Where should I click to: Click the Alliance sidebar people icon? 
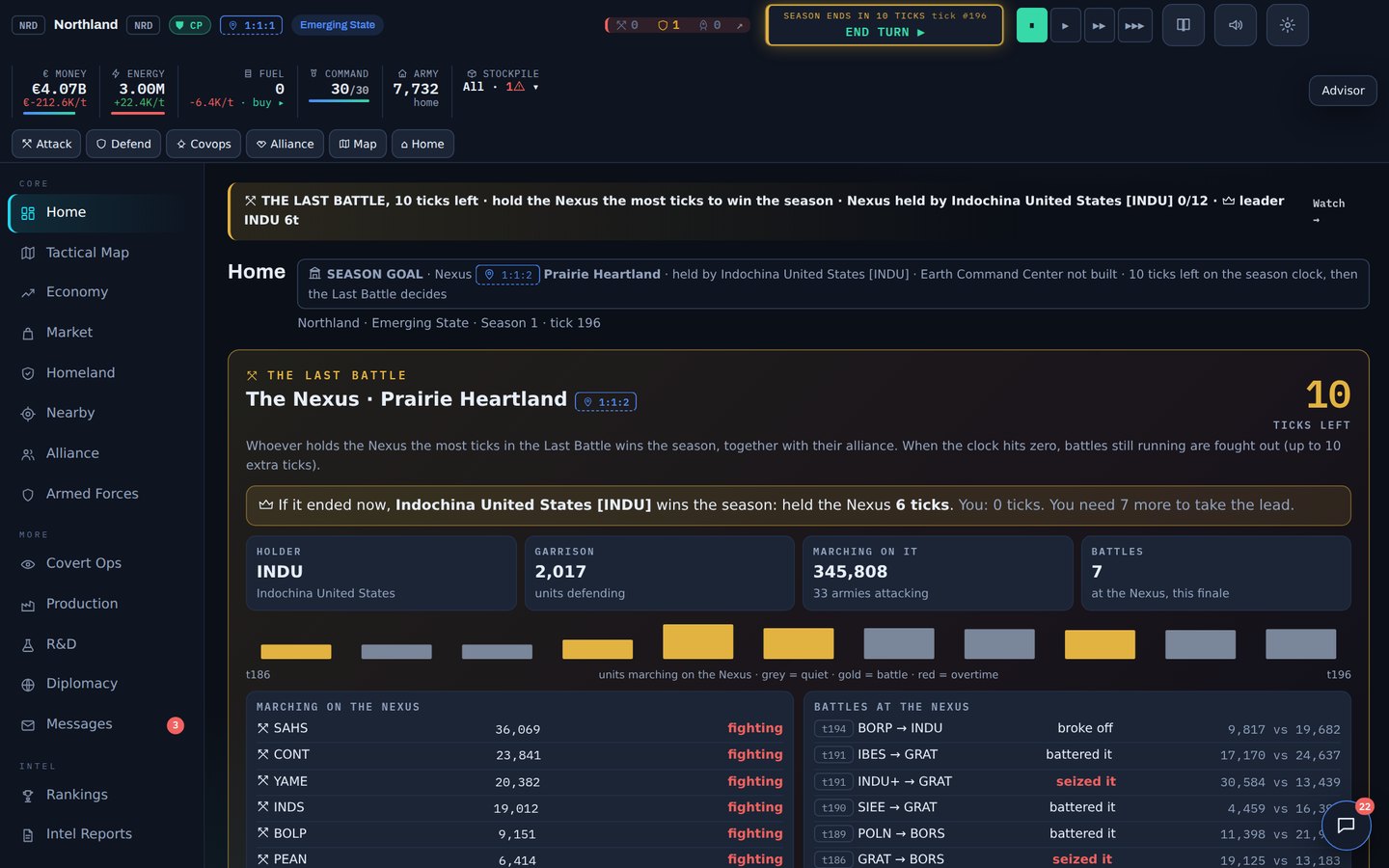point(28,454)
